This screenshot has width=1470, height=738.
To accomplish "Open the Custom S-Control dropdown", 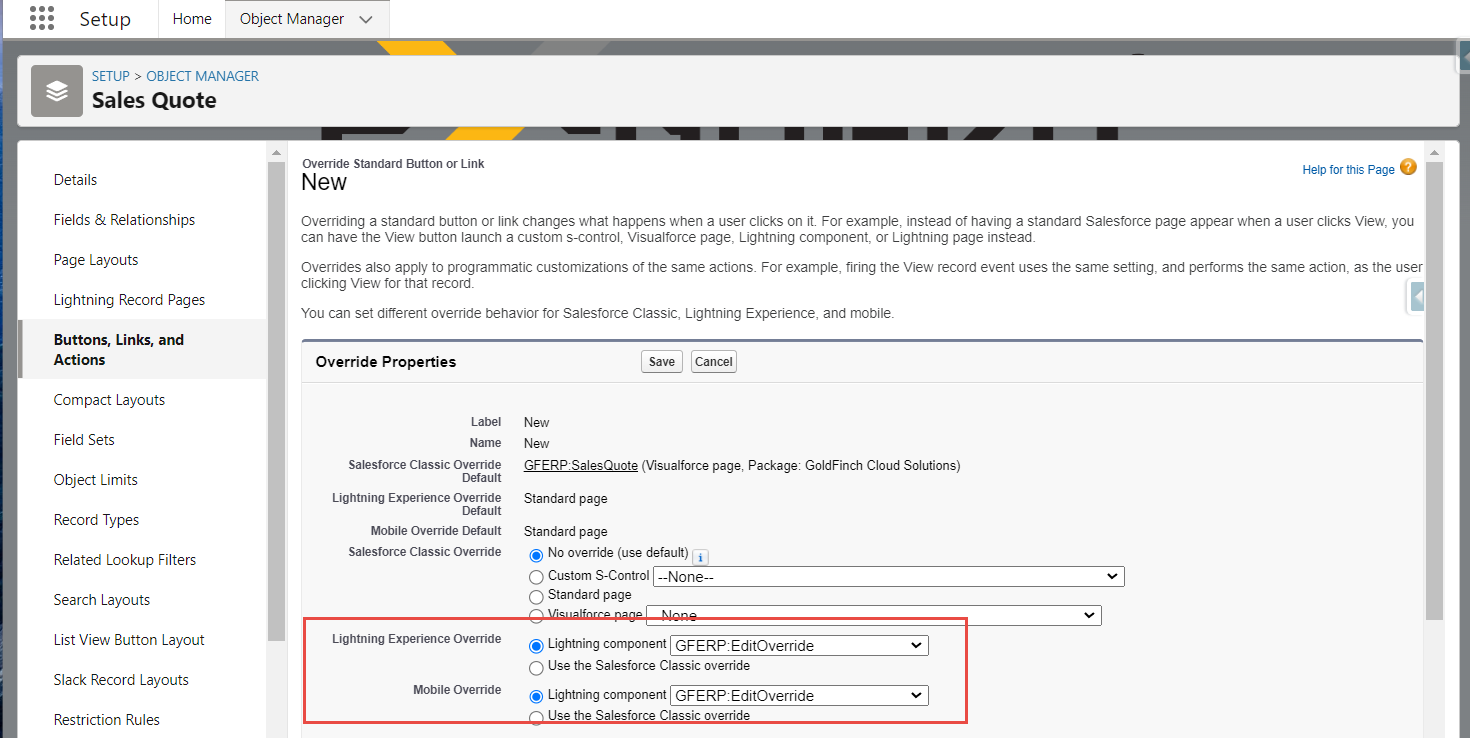I will (x=889, y=577).
